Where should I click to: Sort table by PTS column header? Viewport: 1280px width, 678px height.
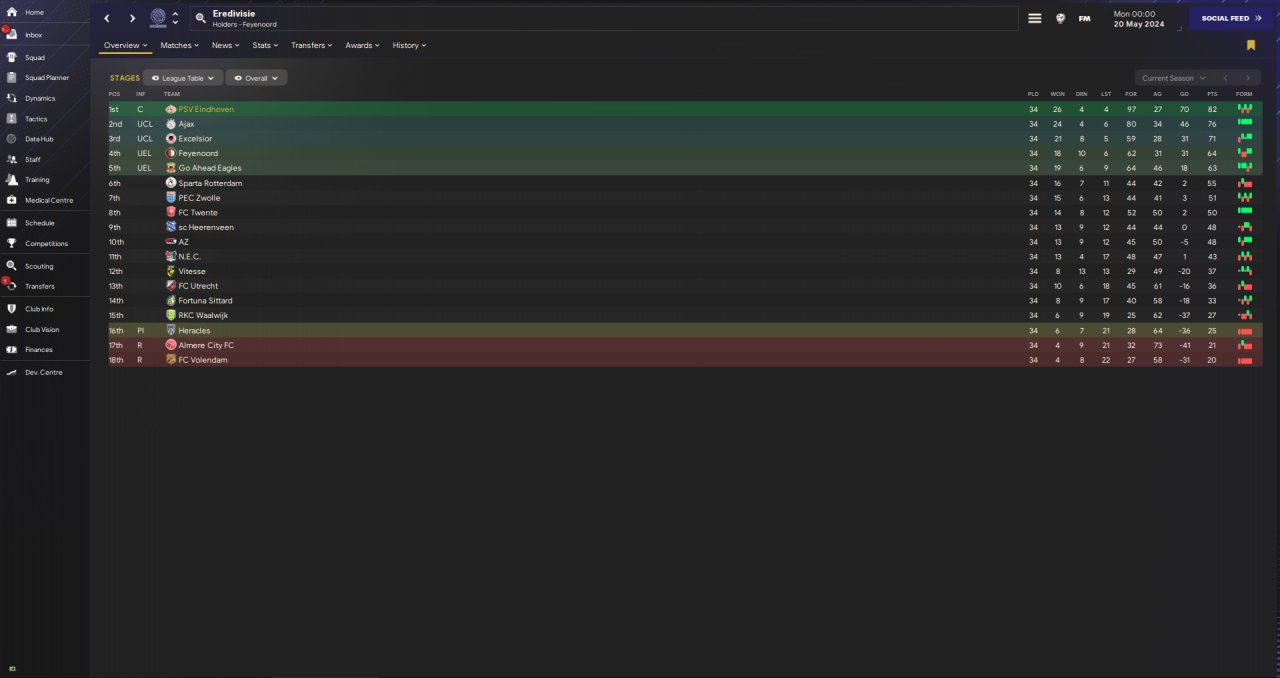point(1212,94)
